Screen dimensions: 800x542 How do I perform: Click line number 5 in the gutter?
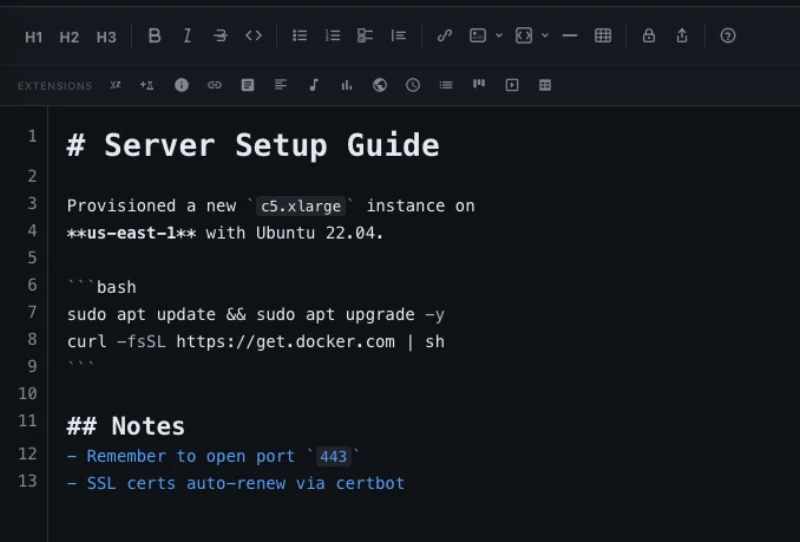(x=32, y=258)
